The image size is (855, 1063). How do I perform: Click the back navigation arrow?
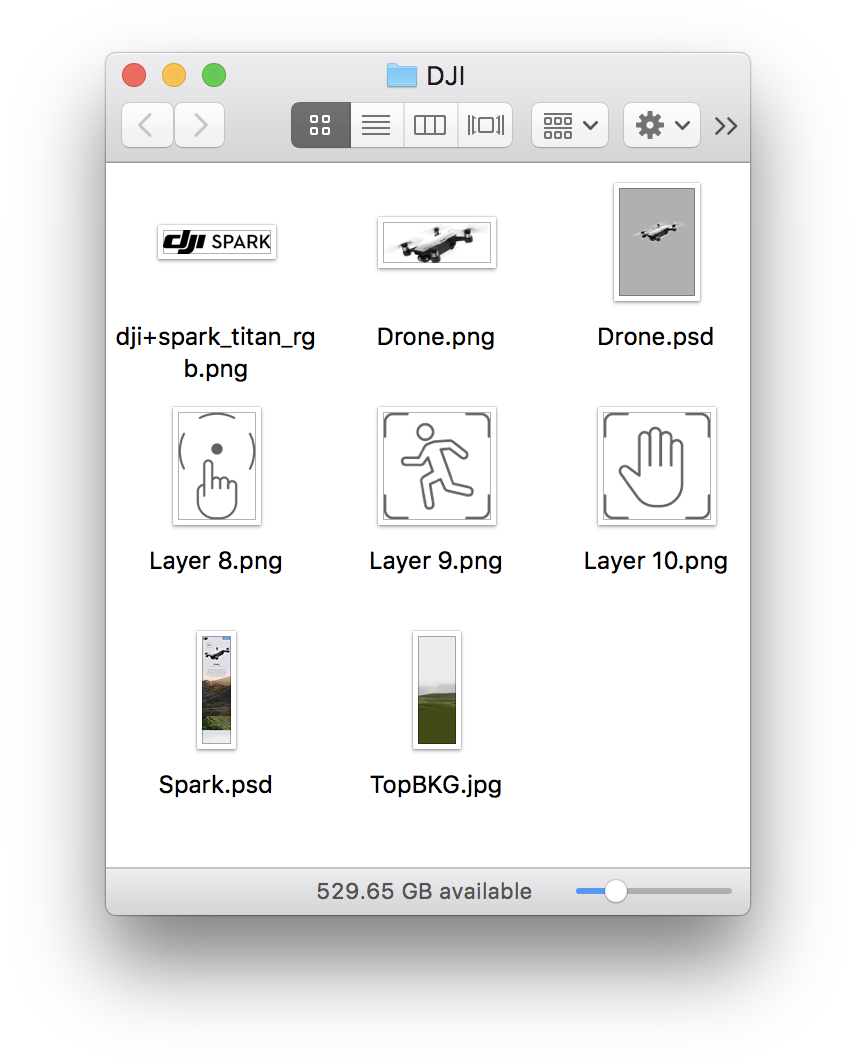click(x=147, y=124)
